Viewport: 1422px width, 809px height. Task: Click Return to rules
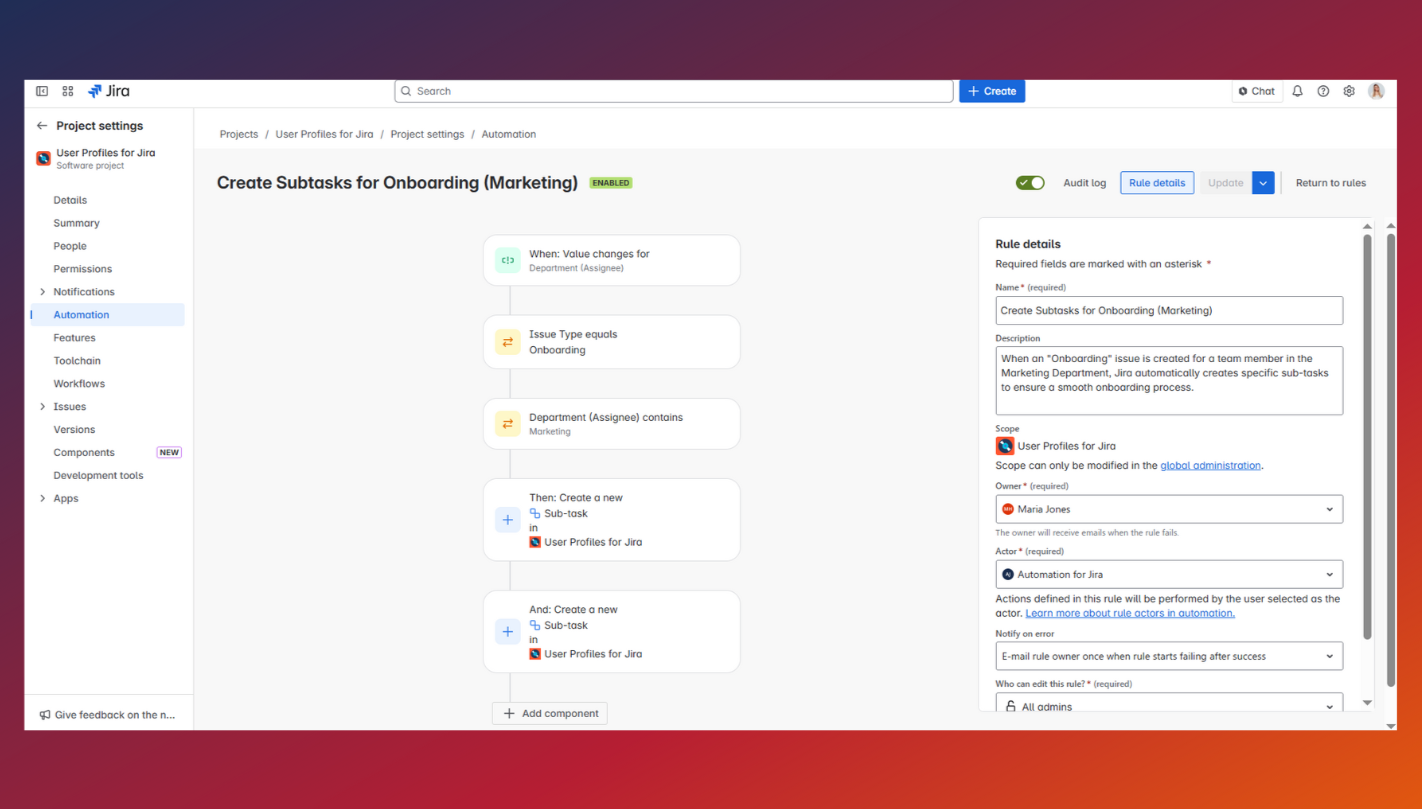(x=1330, y=183)
